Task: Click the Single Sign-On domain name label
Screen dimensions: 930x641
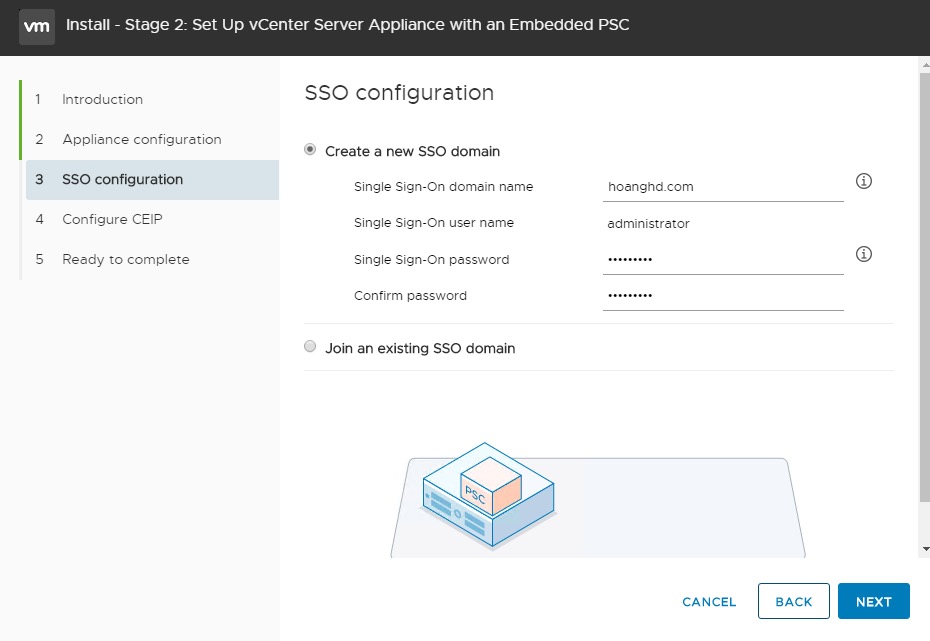Action: [x=443, y=187]
